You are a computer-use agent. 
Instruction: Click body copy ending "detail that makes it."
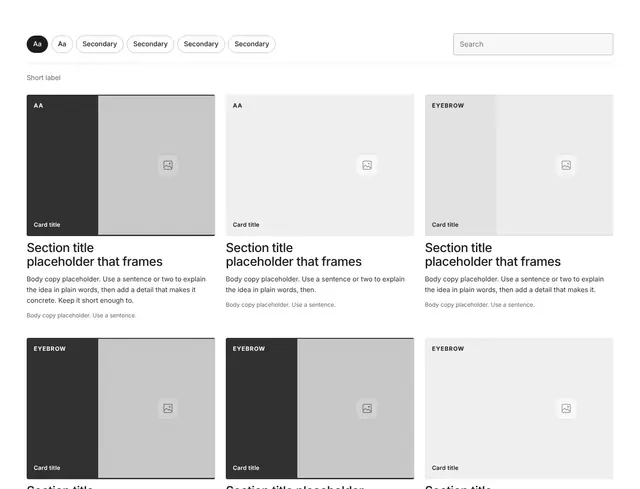click(514, 285)
